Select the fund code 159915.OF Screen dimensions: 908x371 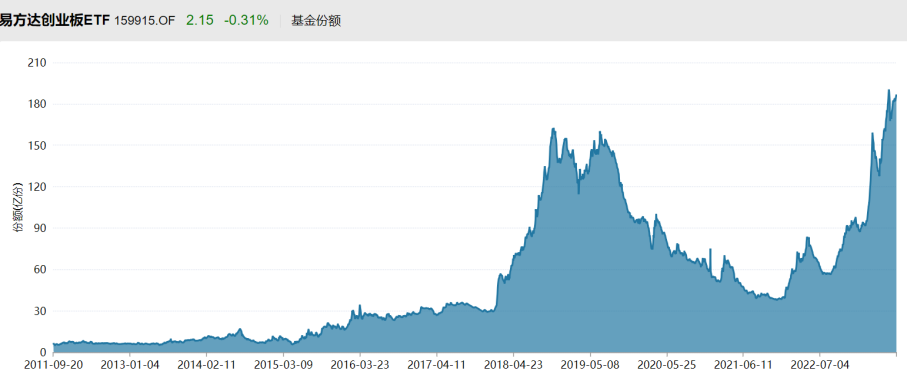coord(144,21)
